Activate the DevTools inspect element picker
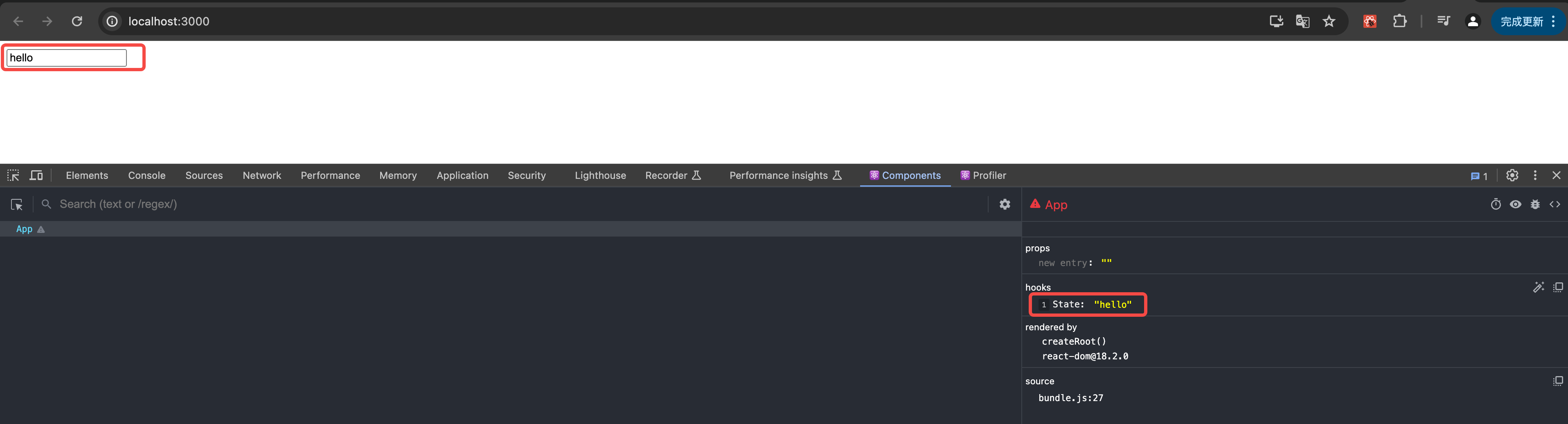 pos(14,176)
